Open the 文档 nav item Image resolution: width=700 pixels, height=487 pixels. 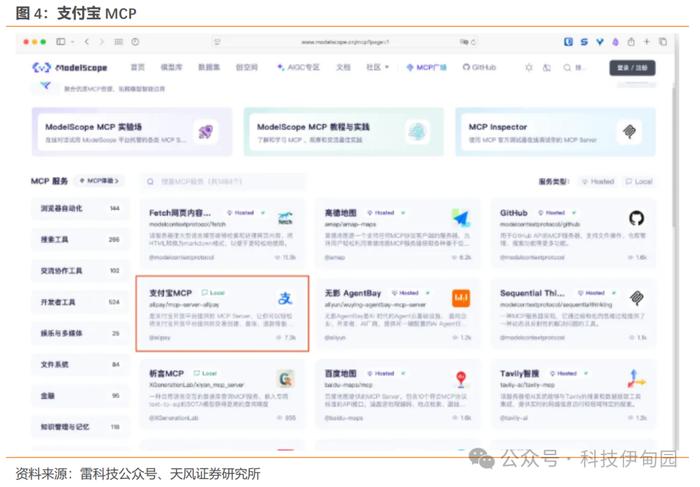click(343, 67)
